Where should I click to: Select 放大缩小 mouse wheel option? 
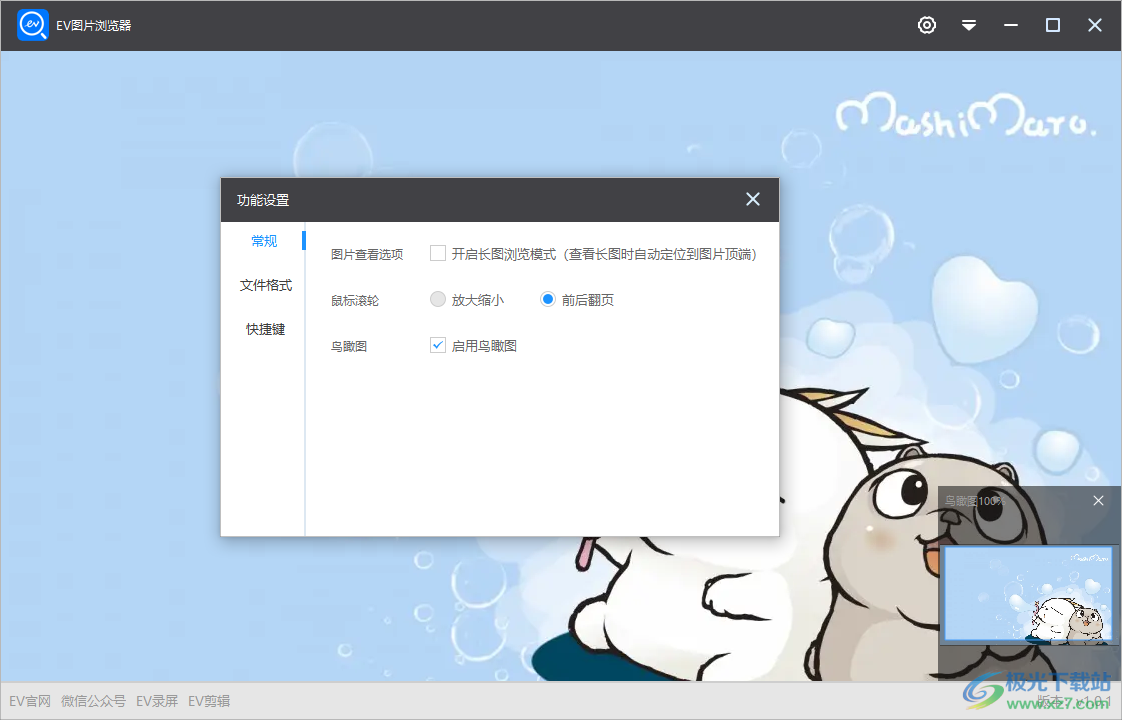point(438,299)
